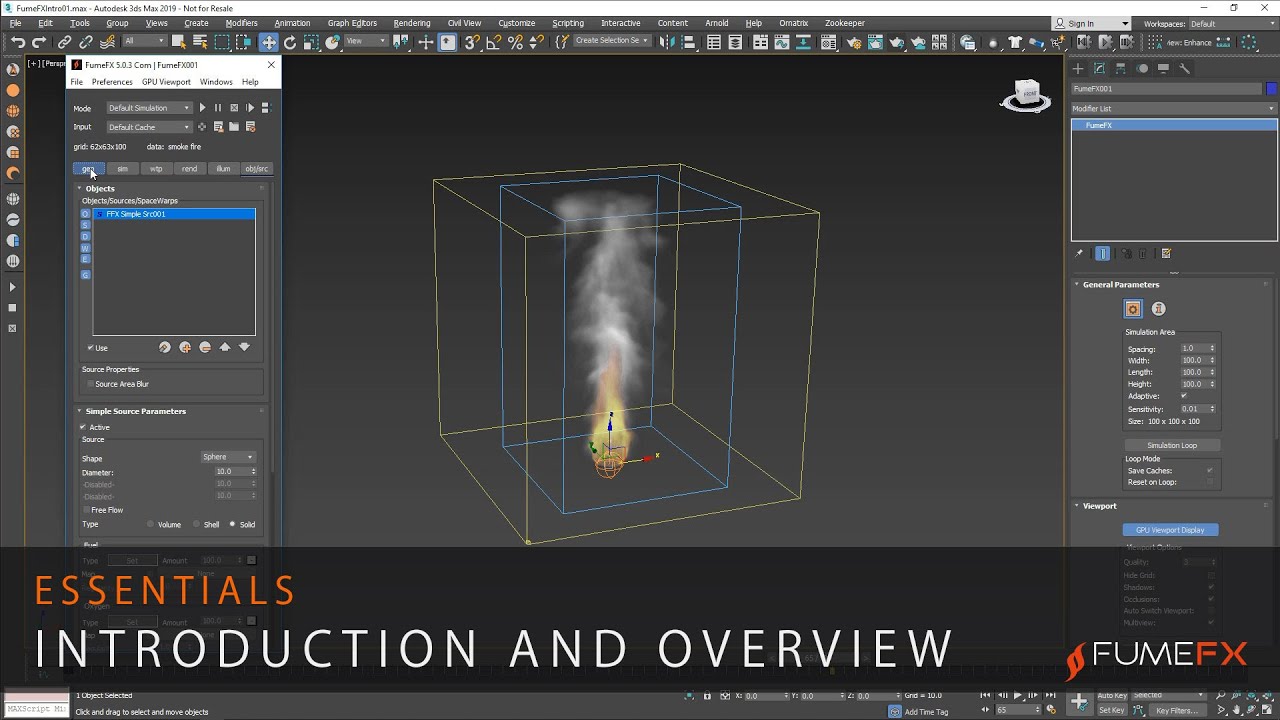1280x720 pixels.
Task: Open the Rendering menu
Action: (411, 23)
